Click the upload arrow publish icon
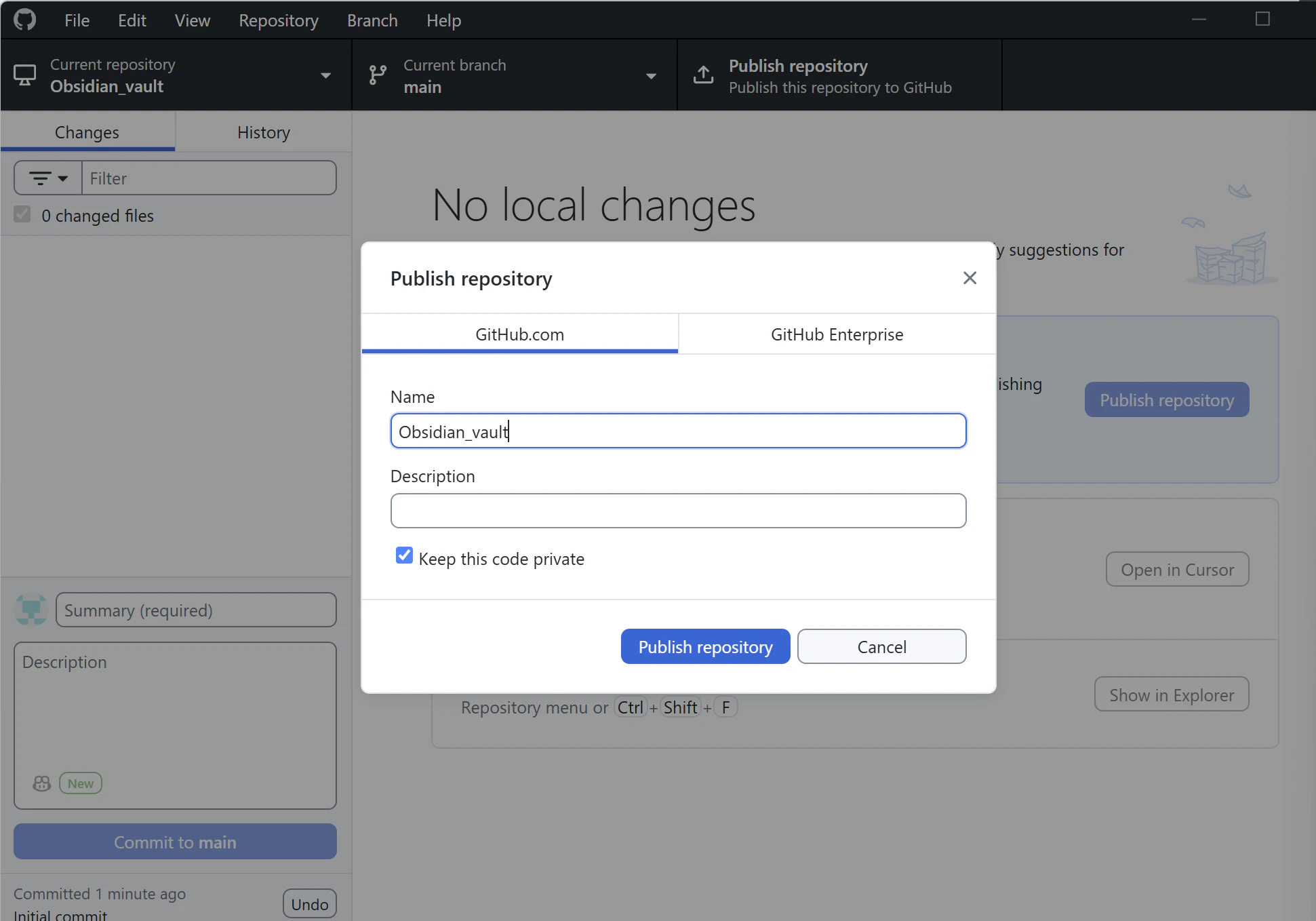The width and height of the screenshot is (1316, 921). (704, 75)
